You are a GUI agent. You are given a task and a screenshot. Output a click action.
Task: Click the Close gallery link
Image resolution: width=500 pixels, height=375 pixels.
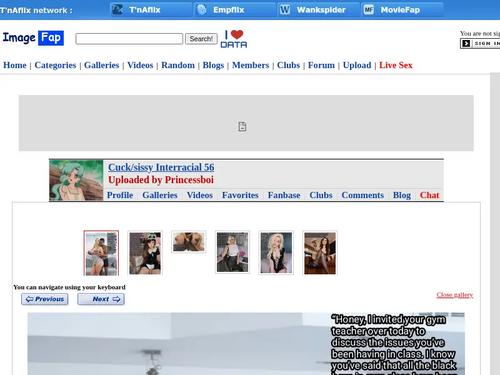[x=455, y=295]
